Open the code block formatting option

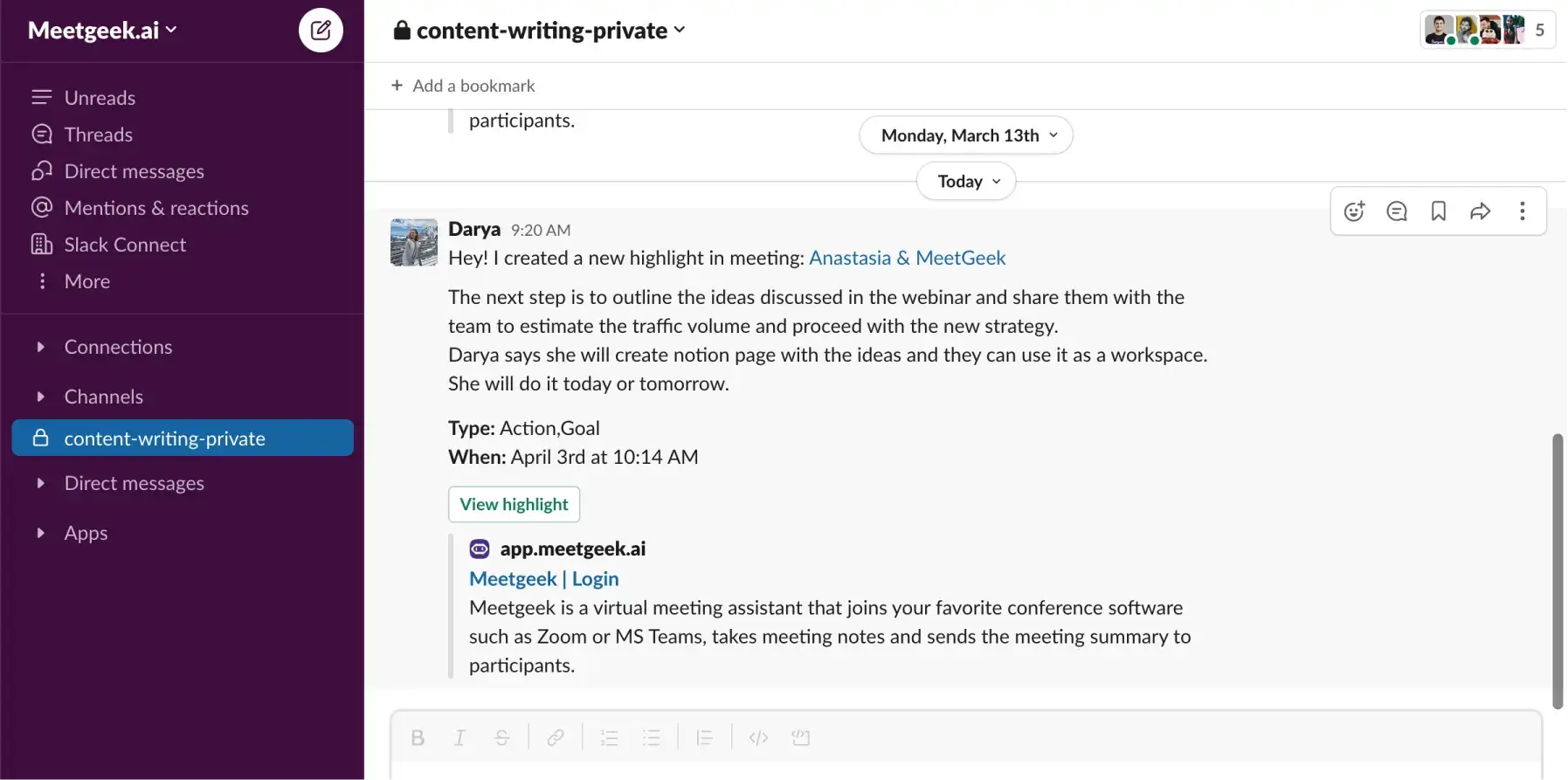tap(758, 737)
